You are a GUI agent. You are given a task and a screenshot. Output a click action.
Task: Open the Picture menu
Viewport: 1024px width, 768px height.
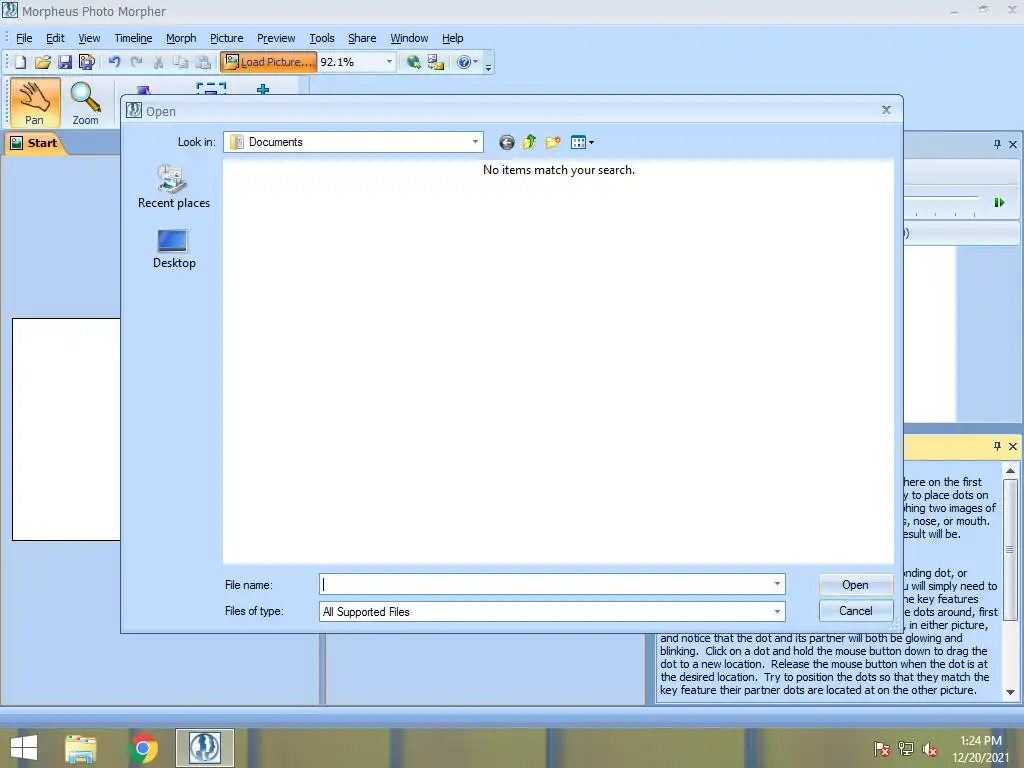(227, 38)
